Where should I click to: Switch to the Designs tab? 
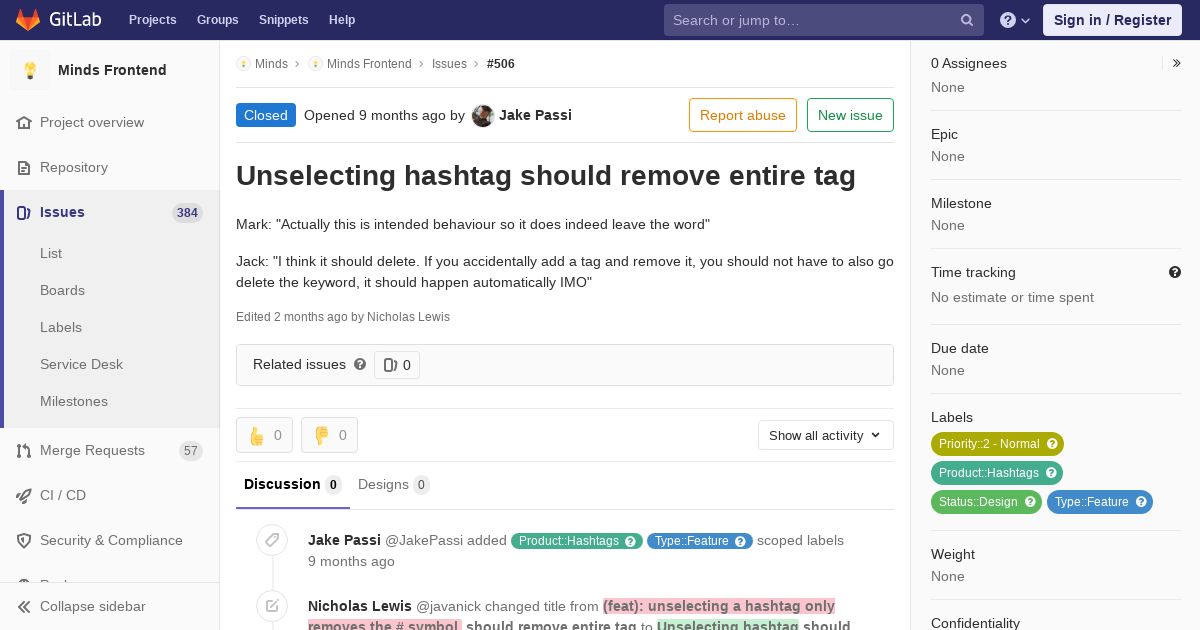point(393,484)
